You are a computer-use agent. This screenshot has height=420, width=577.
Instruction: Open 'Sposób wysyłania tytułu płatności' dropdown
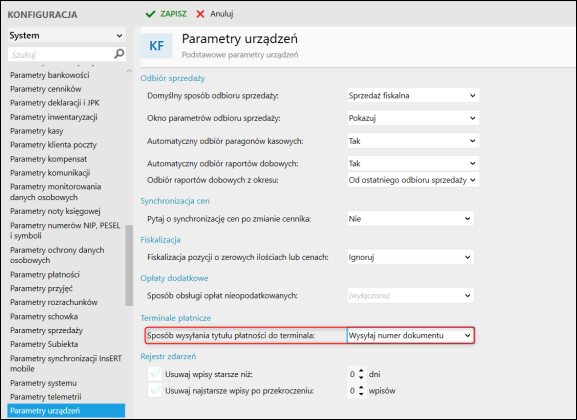point(411,335)
